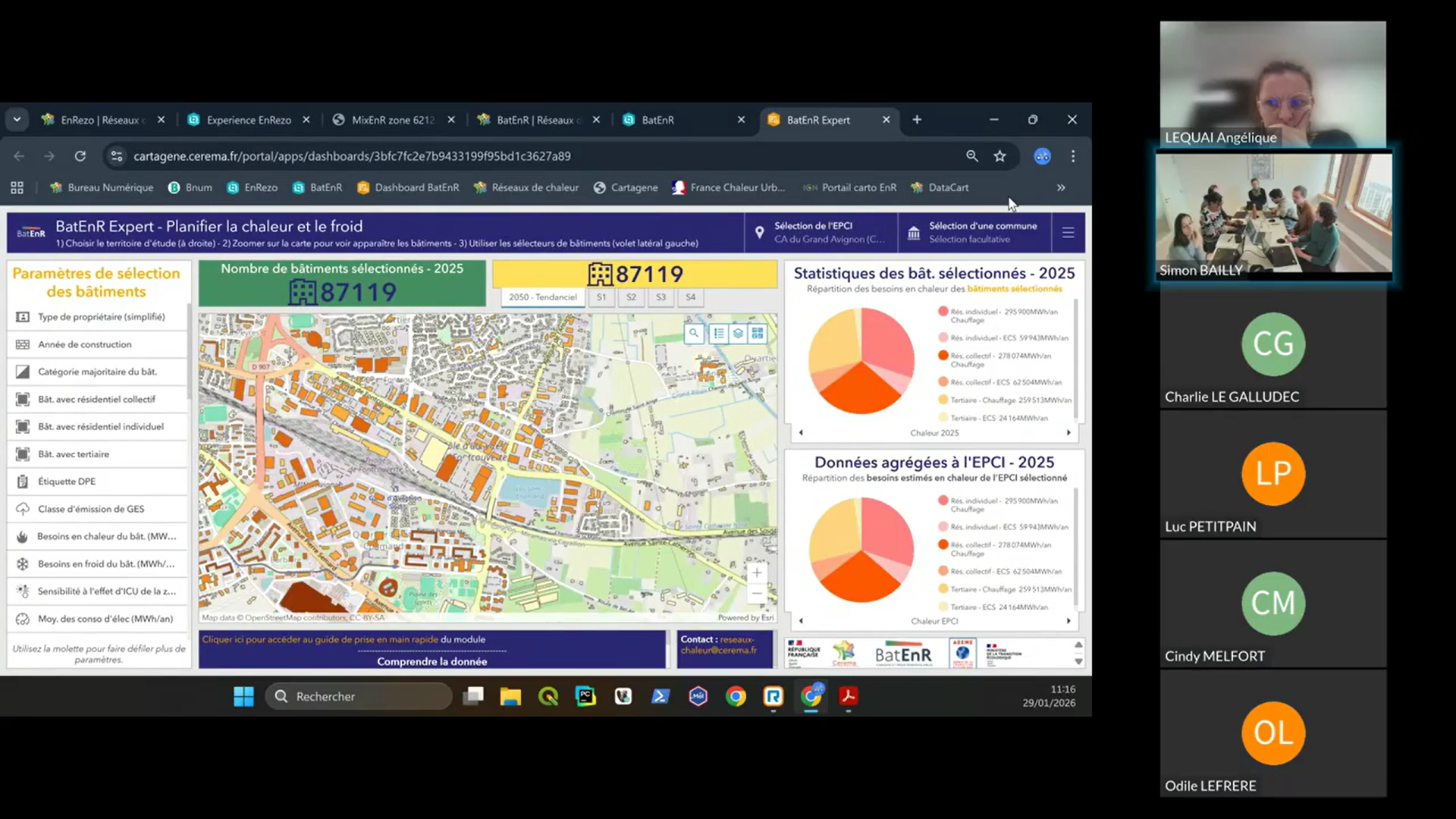Click the Windows search box
Screen dimensions: 1456x819
[x=358, y=696]
